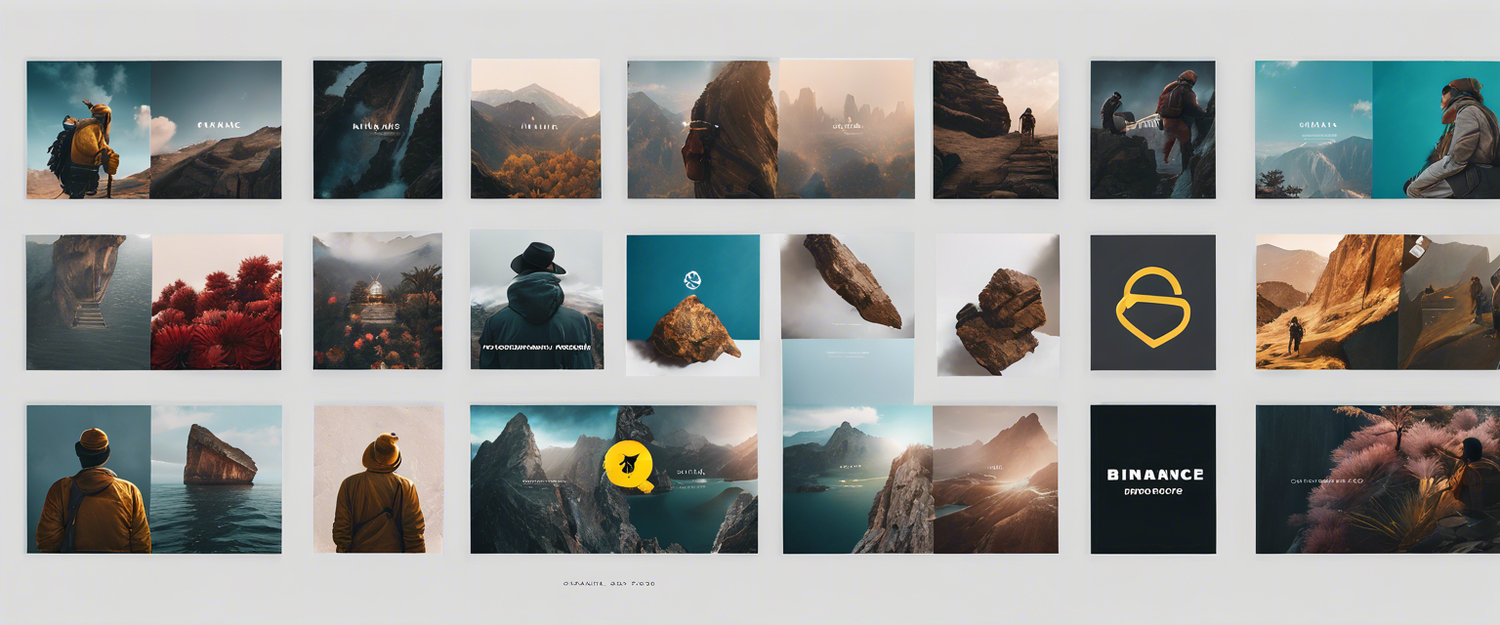Select the dark canyon waterfall thumbnail
Viewport: 1500px width, 625px height.
(377, 129)
